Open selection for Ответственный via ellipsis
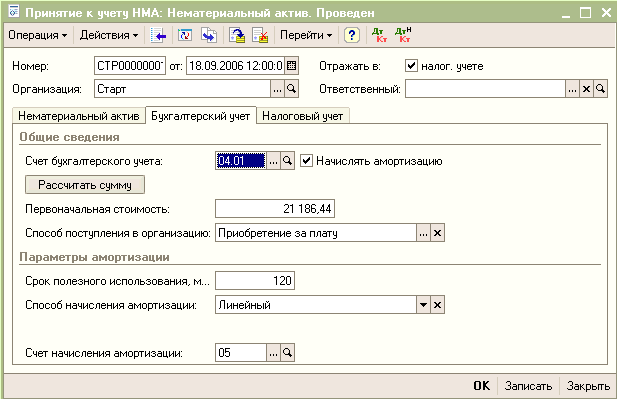The image size is (617, 399). [572, 89]
